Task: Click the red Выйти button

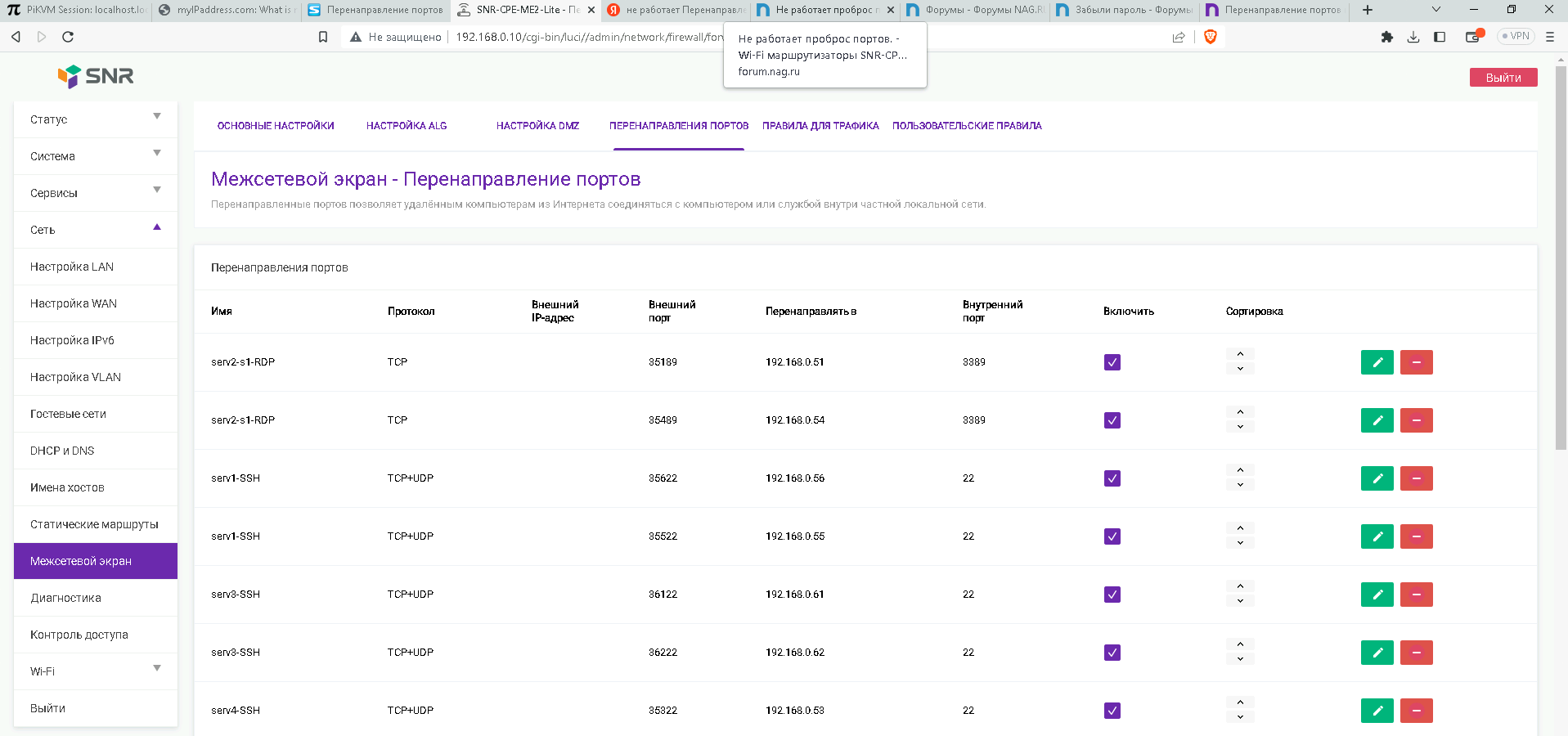Action: pos(1503,78)
